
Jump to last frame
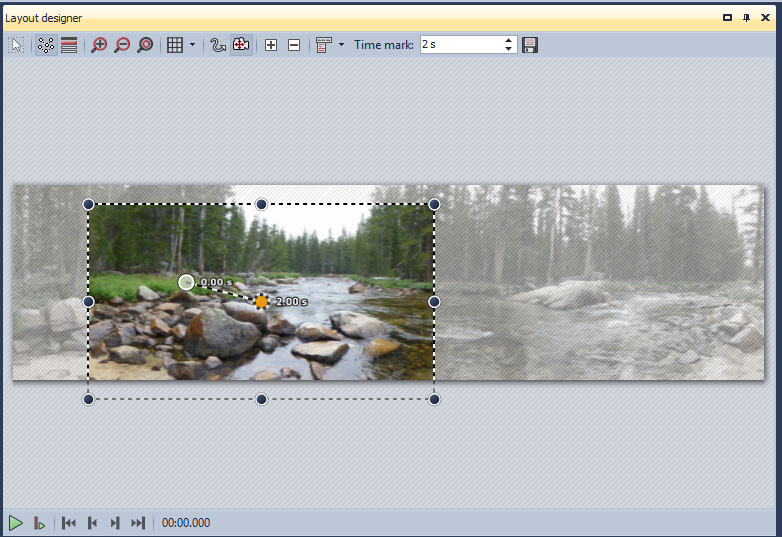coord(138,523)
